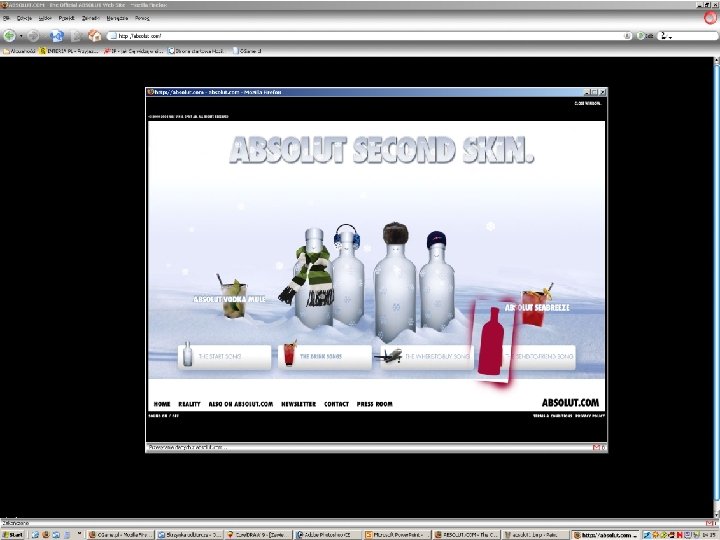This screenshot has height=540, width=720.
Task: Click the search box at the toolbar's right end
Action: [688, 36]
